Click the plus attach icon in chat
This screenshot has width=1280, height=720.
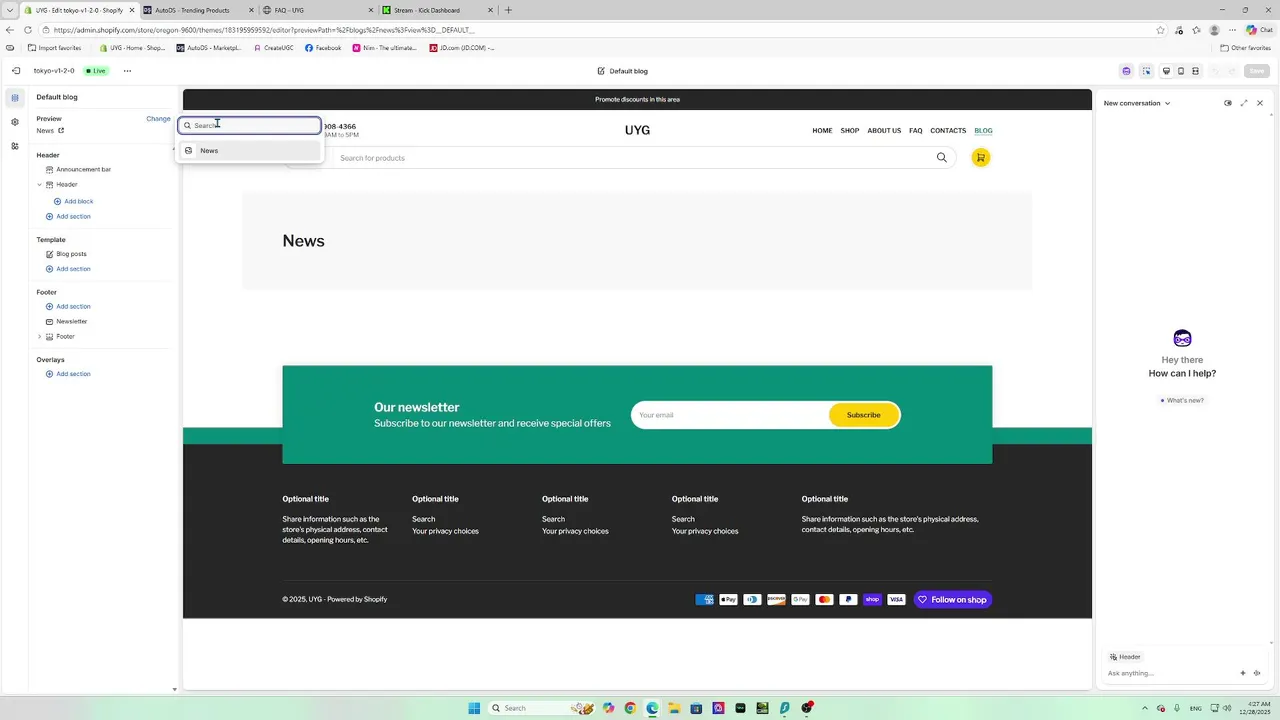[1243, 673]
